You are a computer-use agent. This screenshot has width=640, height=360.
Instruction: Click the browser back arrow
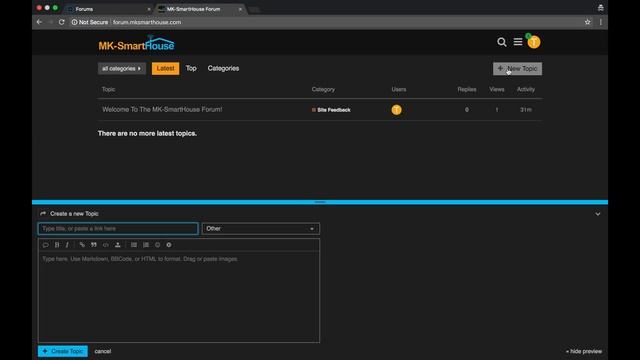click(x=39, y=22)
